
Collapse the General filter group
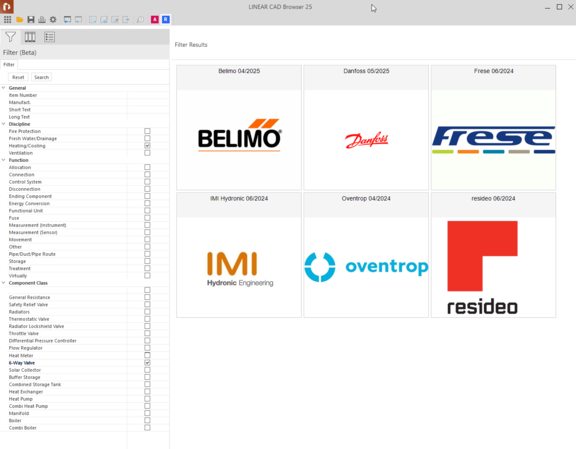pos(4,88)
